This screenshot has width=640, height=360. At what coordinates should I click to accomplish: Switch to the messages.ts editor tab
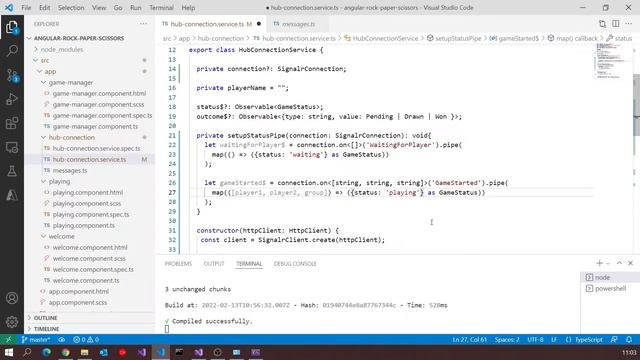coord(298,24)
